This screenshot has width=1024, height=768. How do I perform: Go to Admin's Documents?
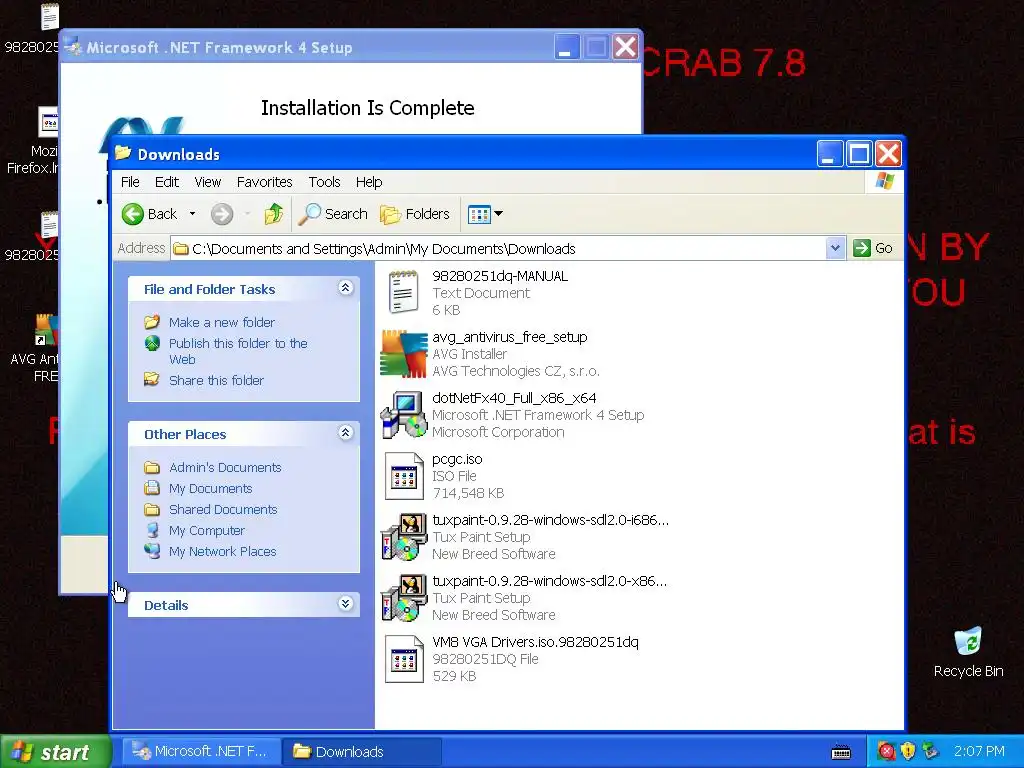pyautogui.click(x=225, y=468)
